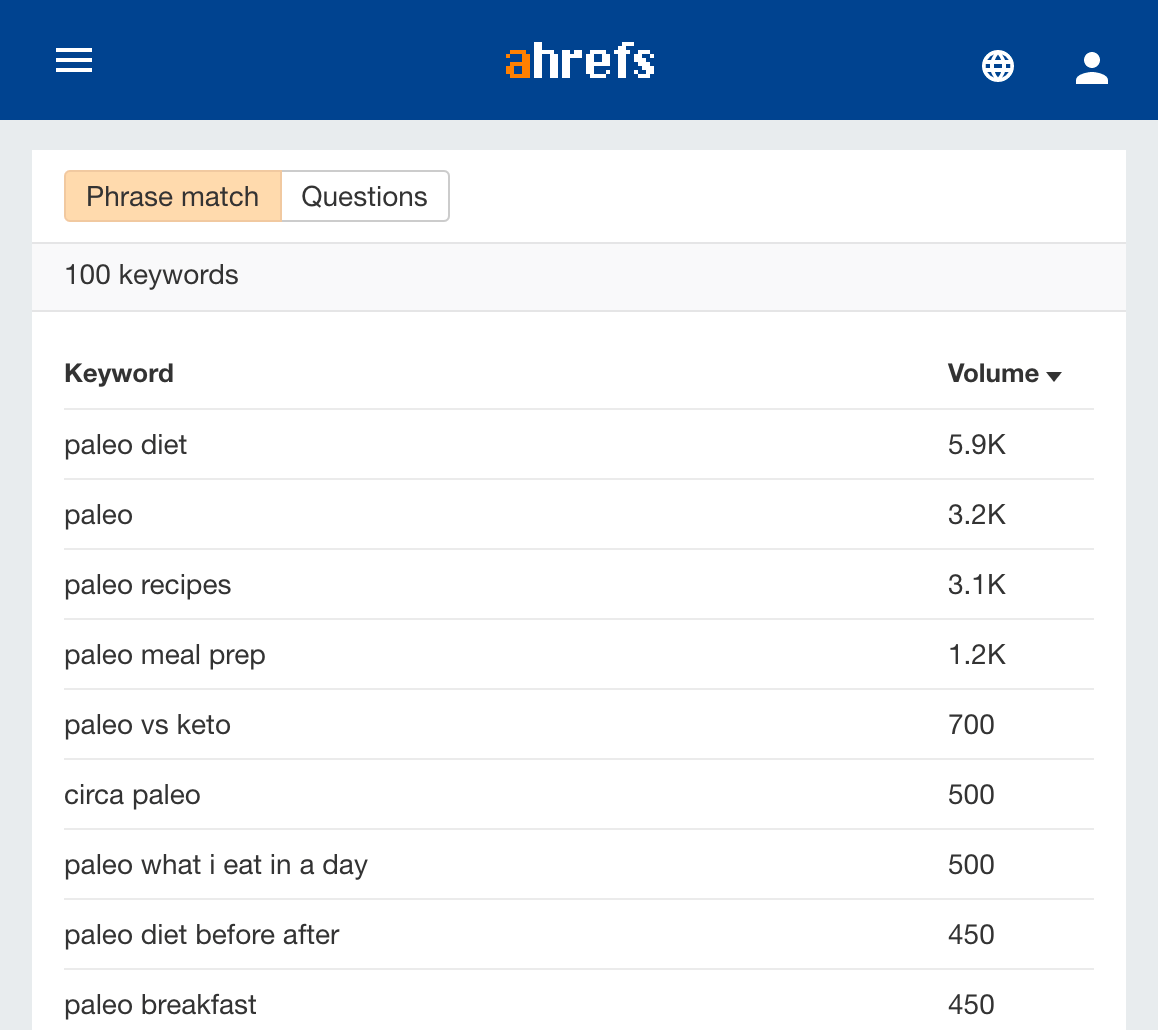Toggle the Volume sort arrow
Image resolution: width=1158 pixels, height=1030 pixels.
pos(1054,376)
